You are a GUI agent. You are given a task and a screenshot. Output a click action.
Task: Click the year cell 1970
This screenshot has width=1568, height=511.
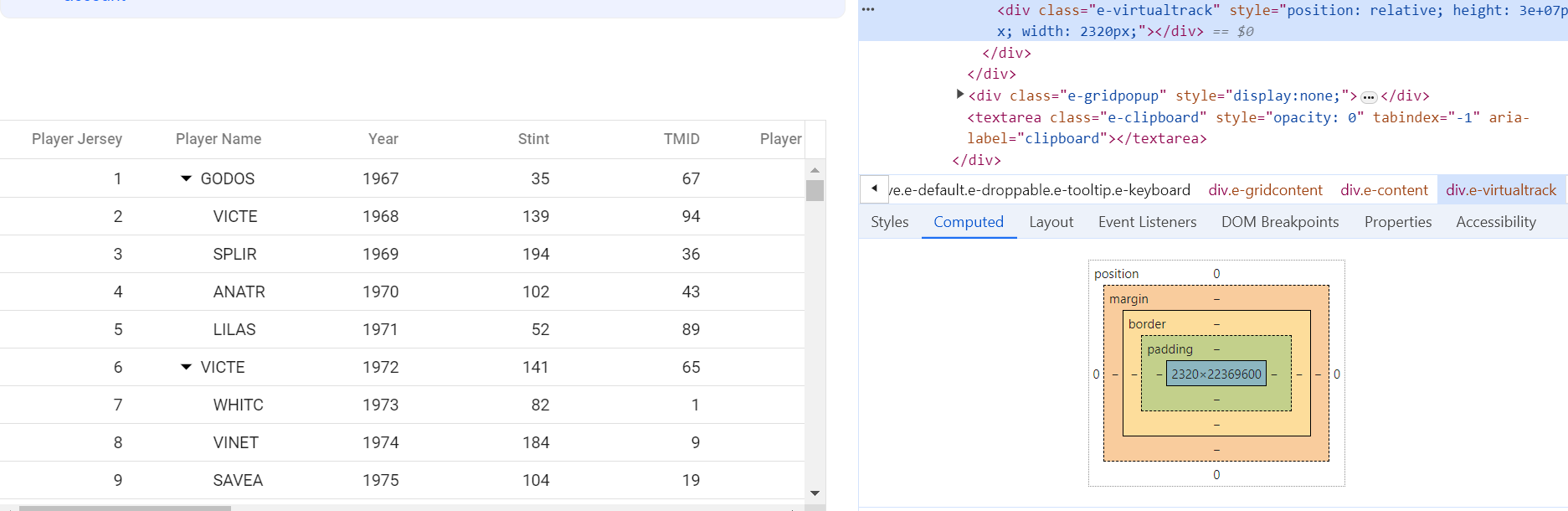[x=381, y=292]
